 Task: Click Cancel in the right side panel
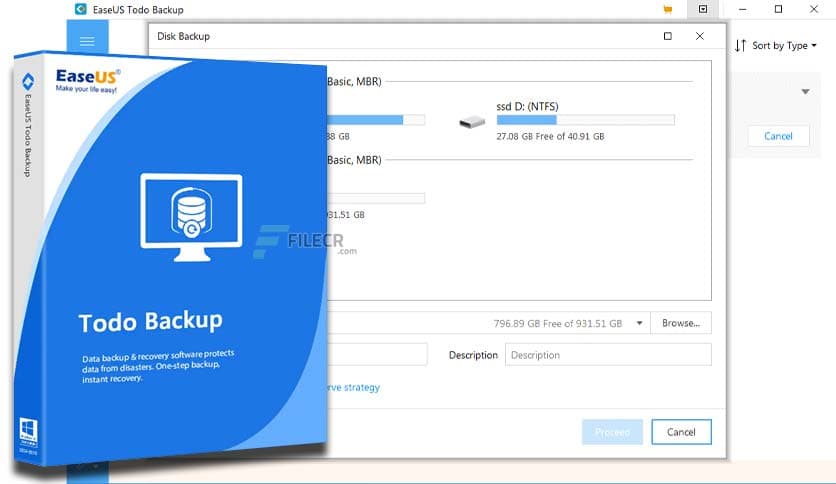(778, 136)
